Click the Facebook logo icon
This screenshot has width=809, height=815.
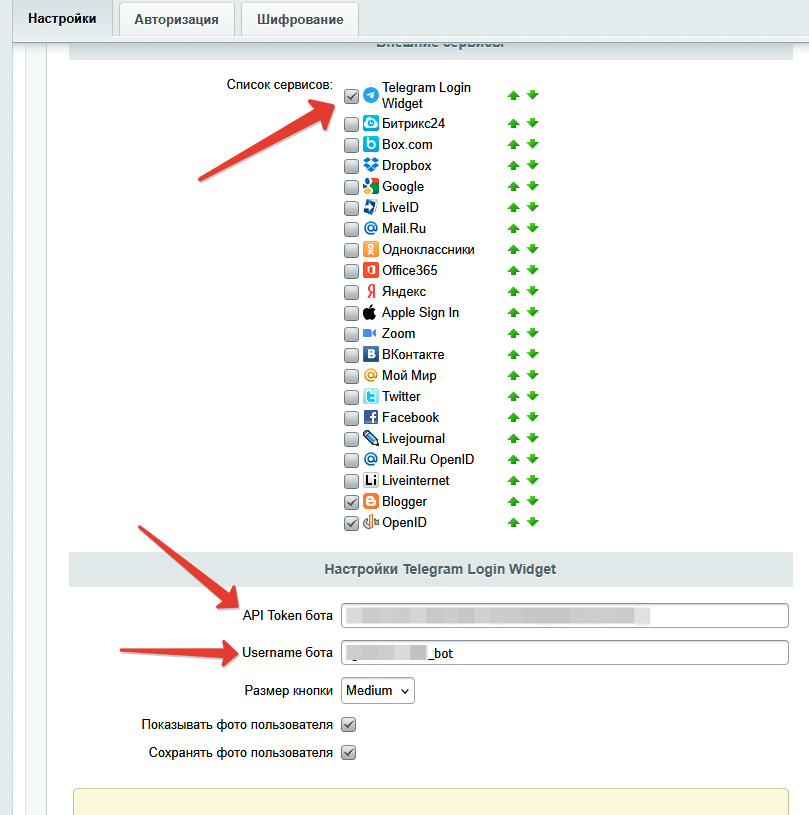[x=371, y=417]
